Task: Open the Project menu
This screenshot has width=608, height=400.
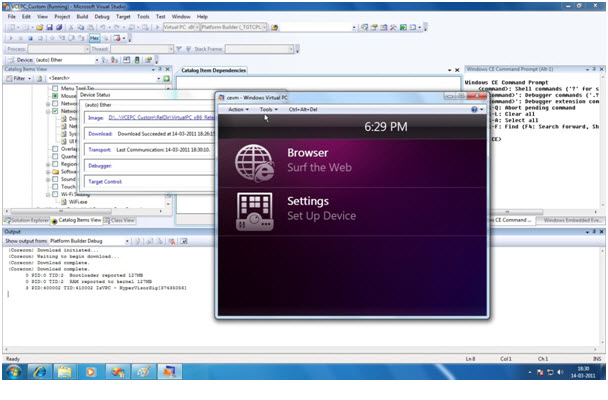Action: pos(62,17)
